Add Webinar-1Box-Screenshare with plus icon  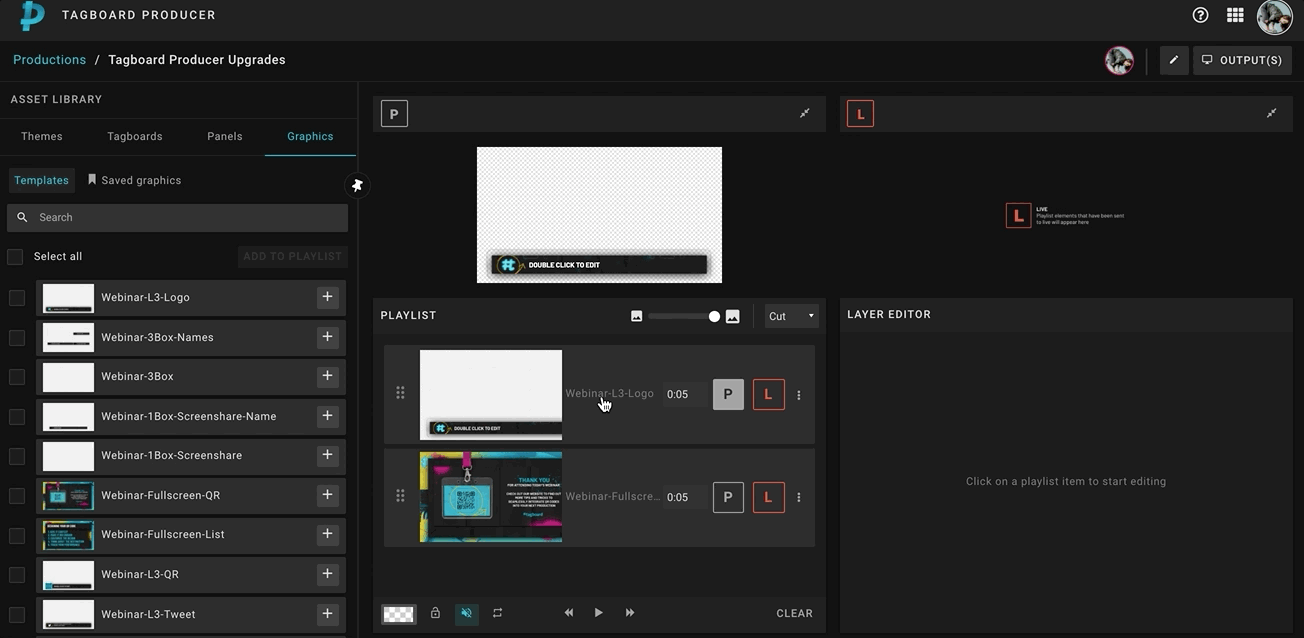[x=327, y=455]
